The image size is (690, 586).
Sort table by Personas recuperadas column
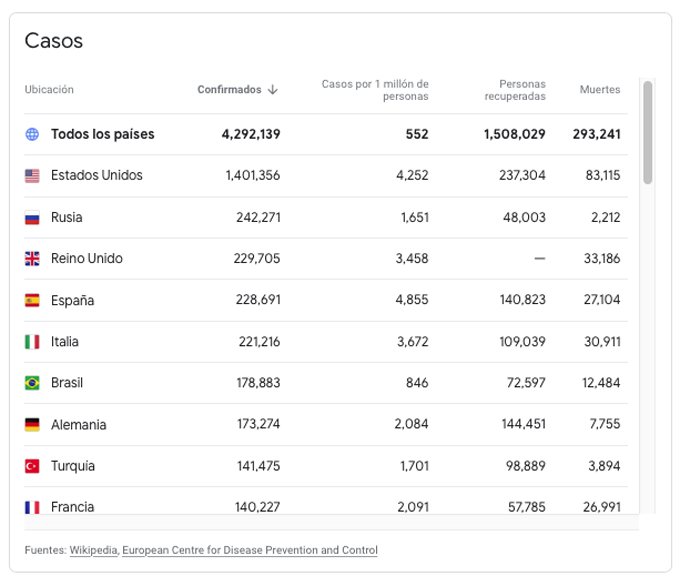pos(514,90)
